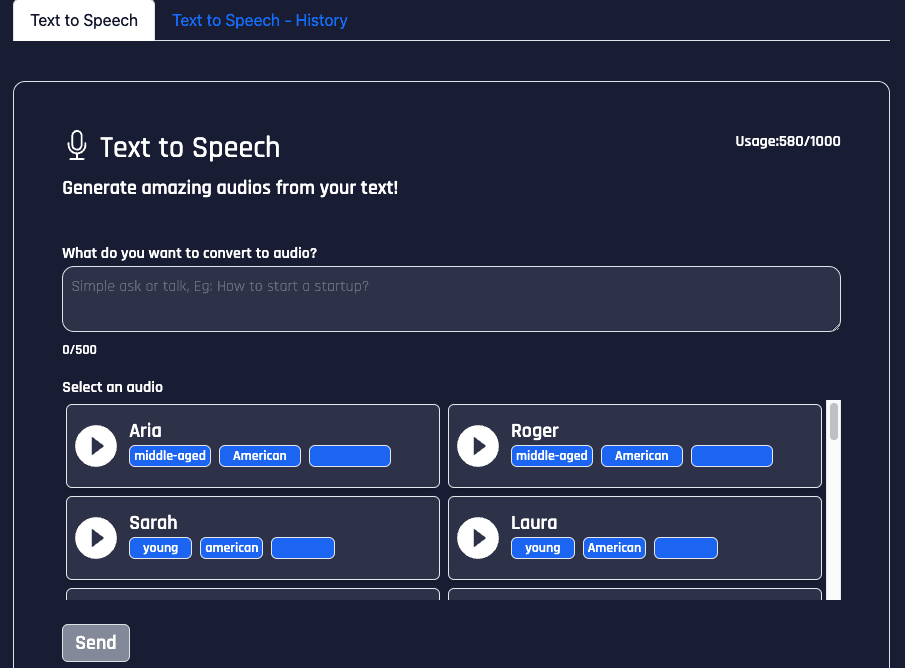The width and height of the screenshot is (905, 668).
Task: Click the Usage:580/1000 counter
Action: click(788, 141)
